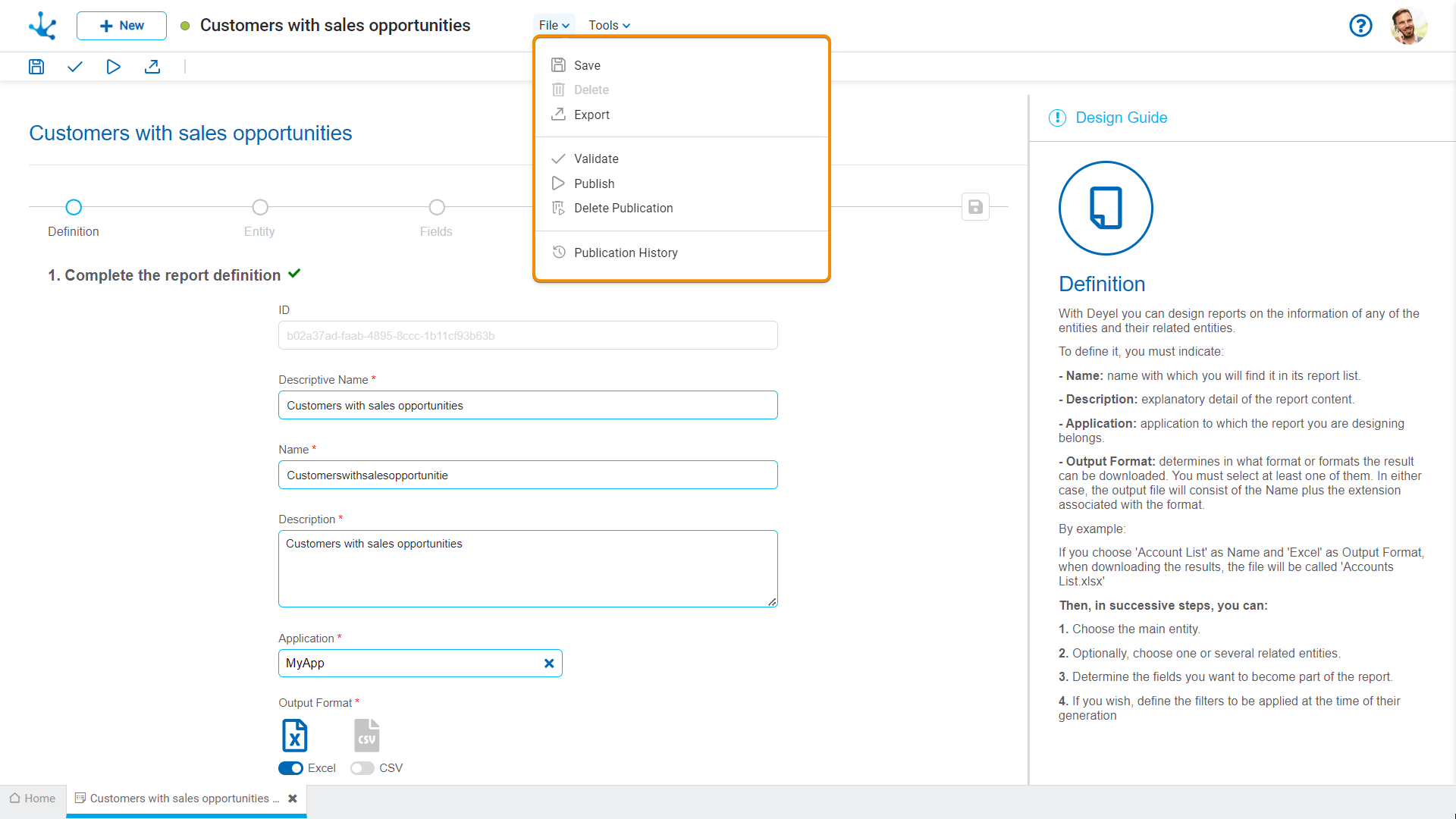Enable the CSV output format toggle

(362, 768)
